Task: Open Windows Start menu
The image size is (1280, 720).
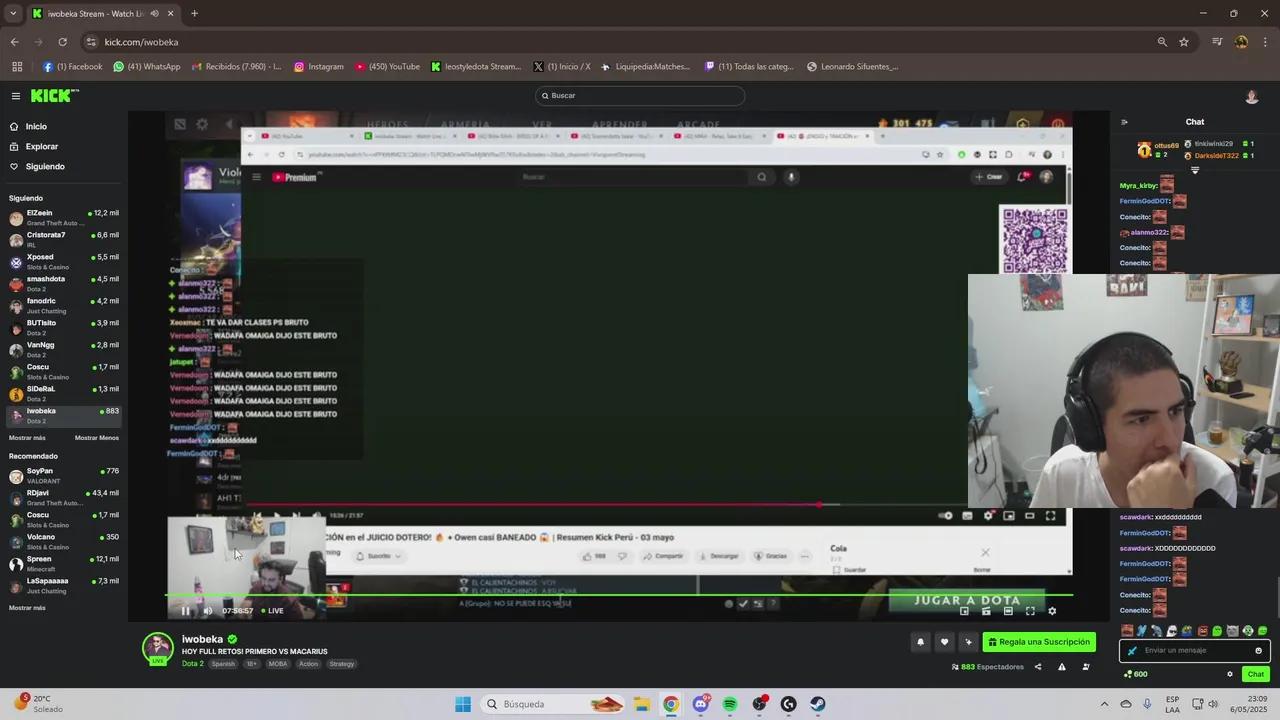Action: (463, 704)
